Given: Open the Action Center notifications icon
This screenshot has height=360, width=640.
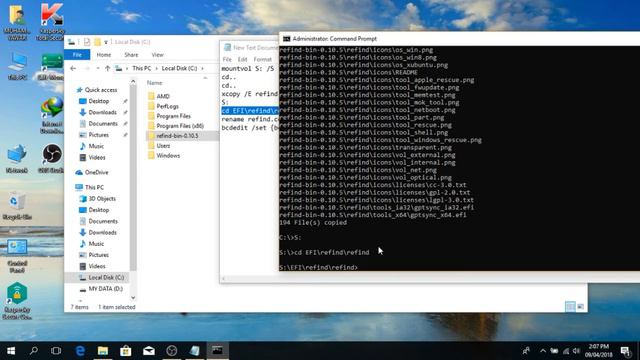Looking at the screenshot, I should [625, 351].
